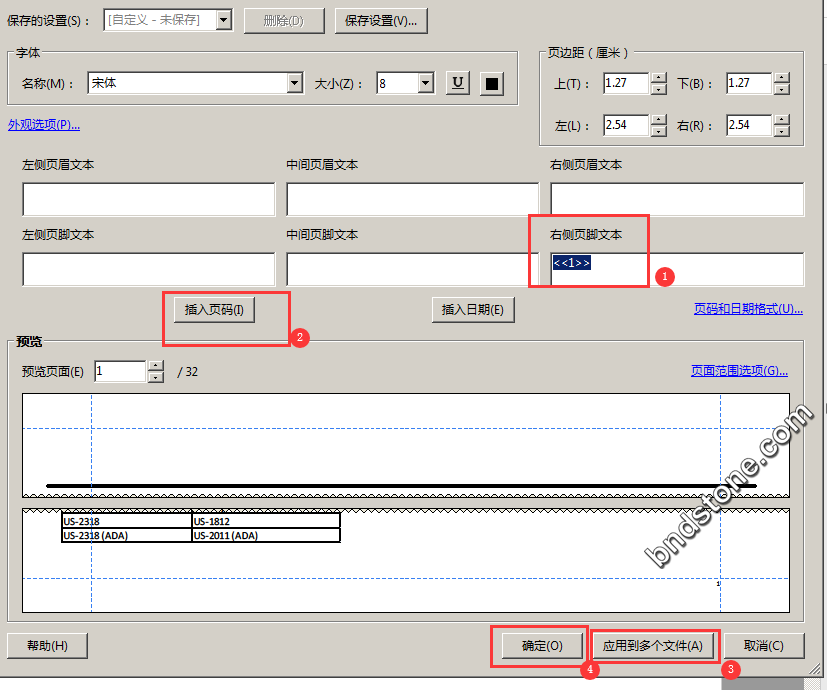Image resolution: width=827 pixels, height=690 pixels.
Task: Decrease bottom margin with down arrow
Action: pyautogui.click(x=781, y=89)
